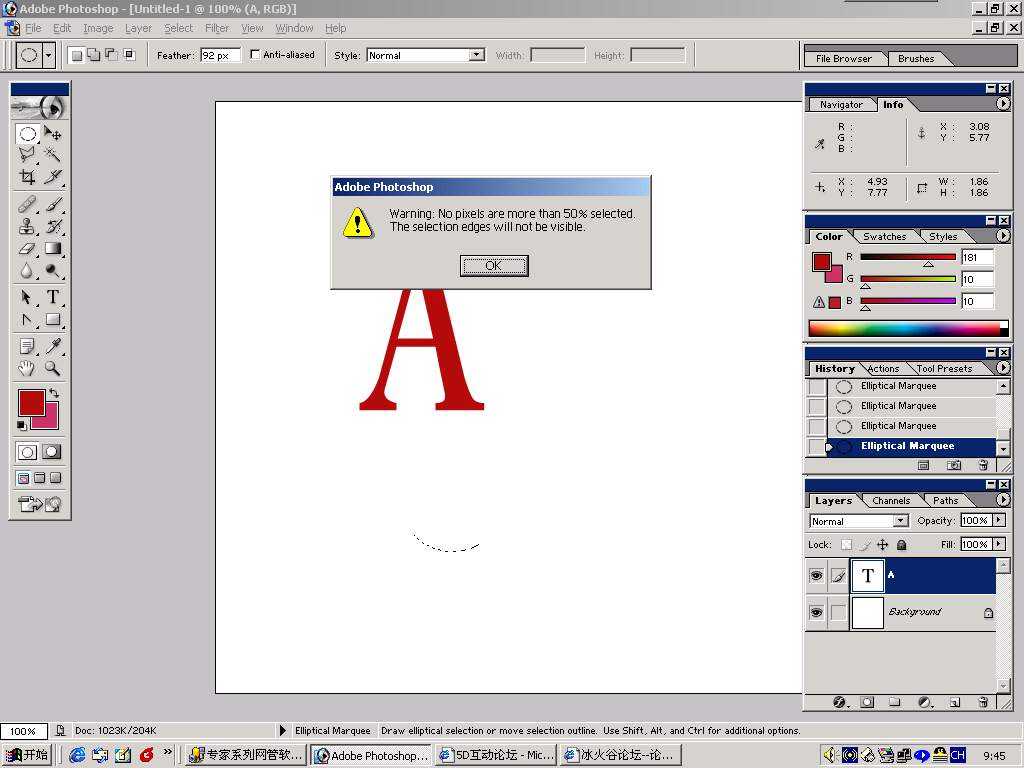Open the Select menu
This screenshot has height=768, width=1024.
pyautogui.click(x=178, y=28)
